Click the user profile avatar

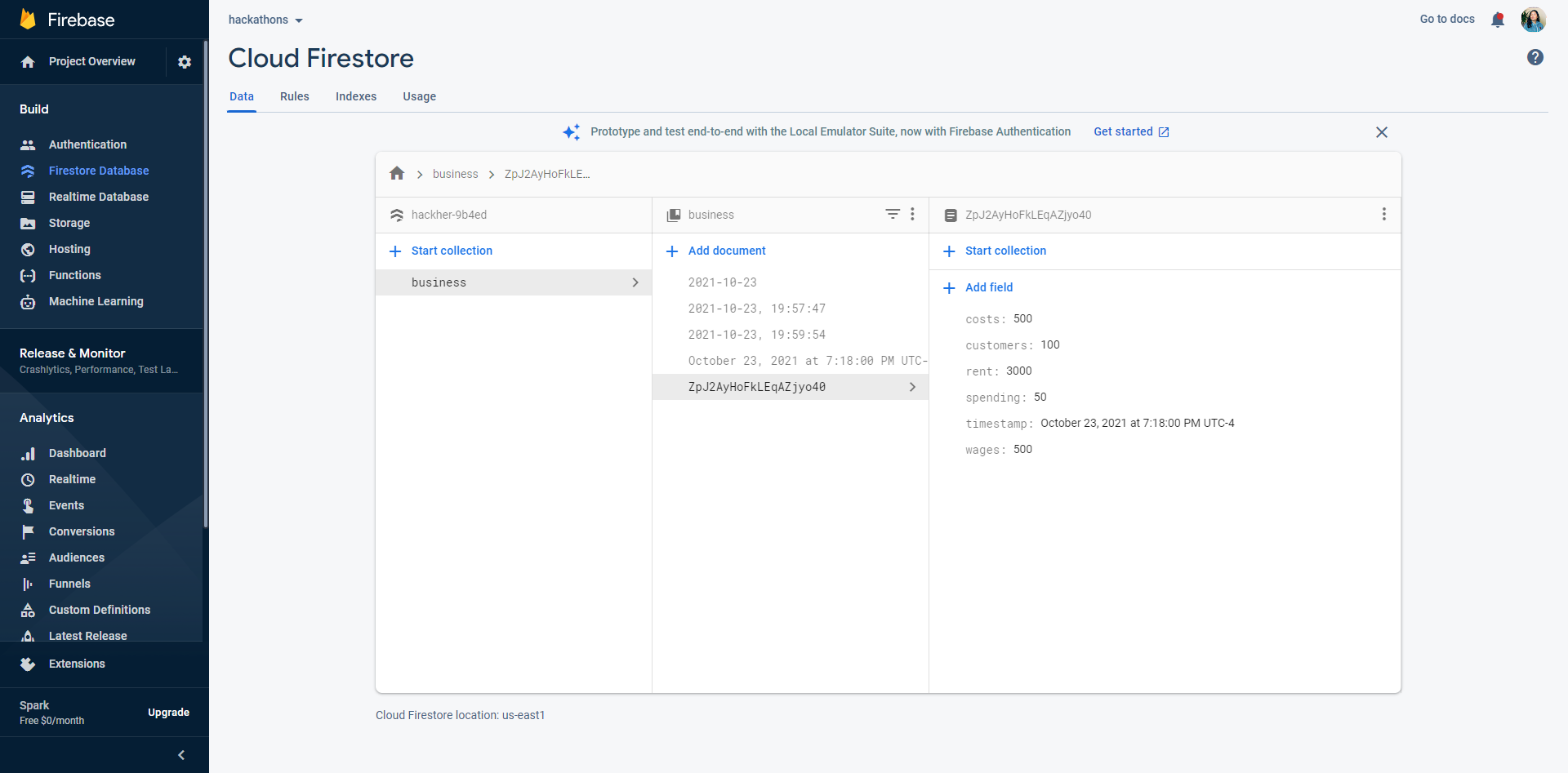(1533, 20)
